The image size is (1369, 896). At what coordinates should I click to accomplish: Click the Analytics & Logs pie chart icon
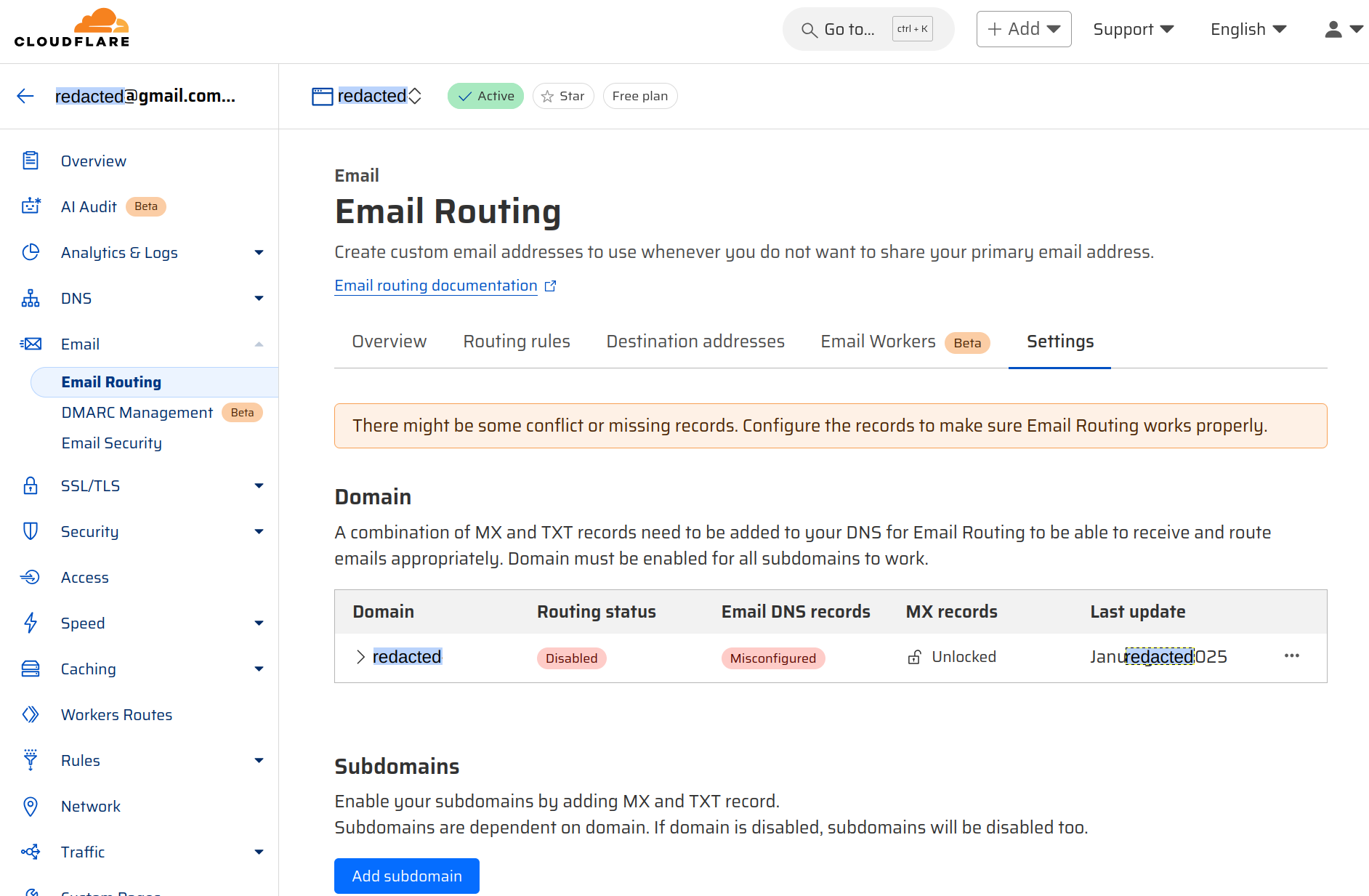click(x=31, y=252)
